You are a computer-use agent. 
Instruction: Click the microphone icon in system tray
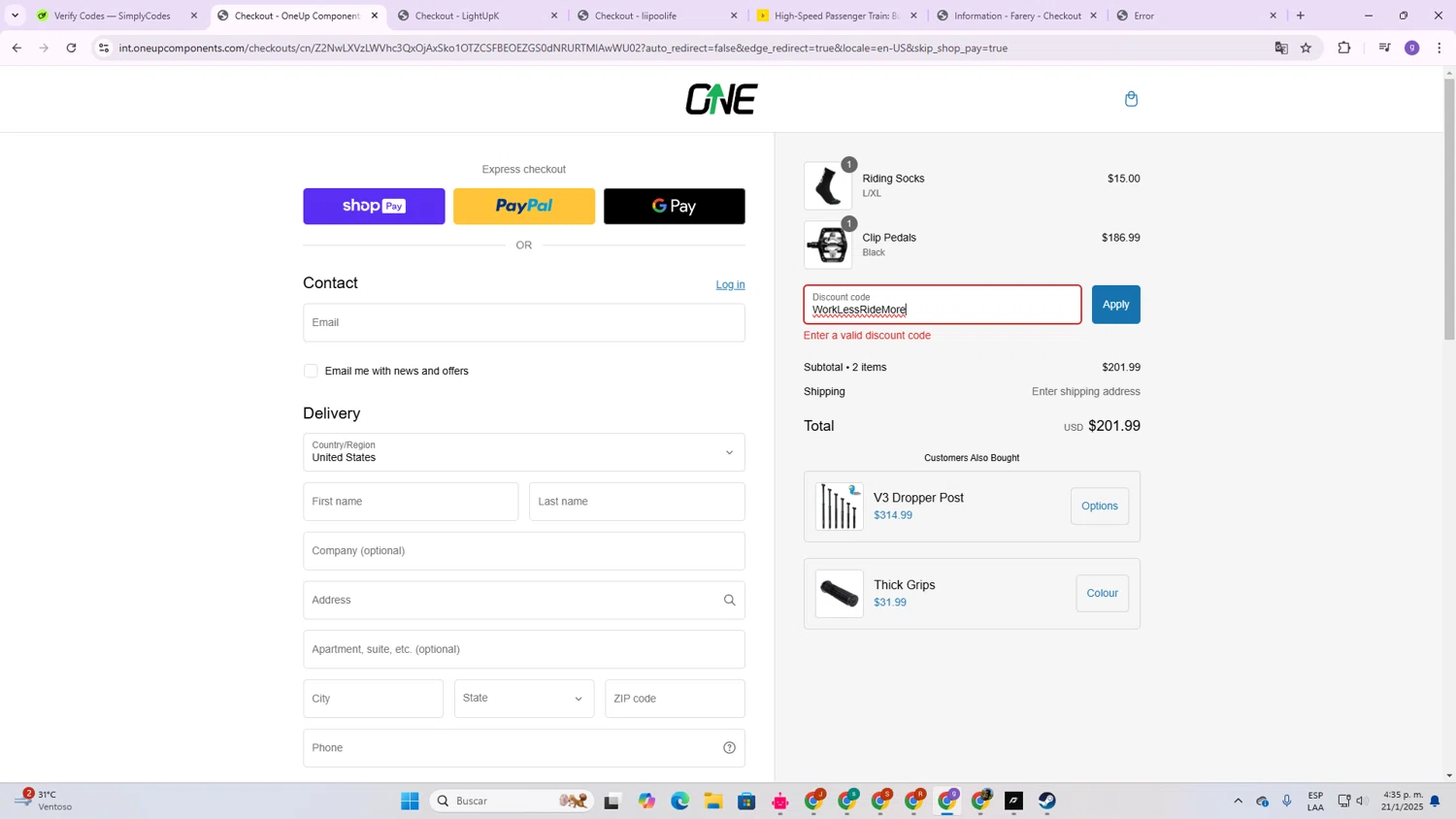click(x=1287, y=802)
